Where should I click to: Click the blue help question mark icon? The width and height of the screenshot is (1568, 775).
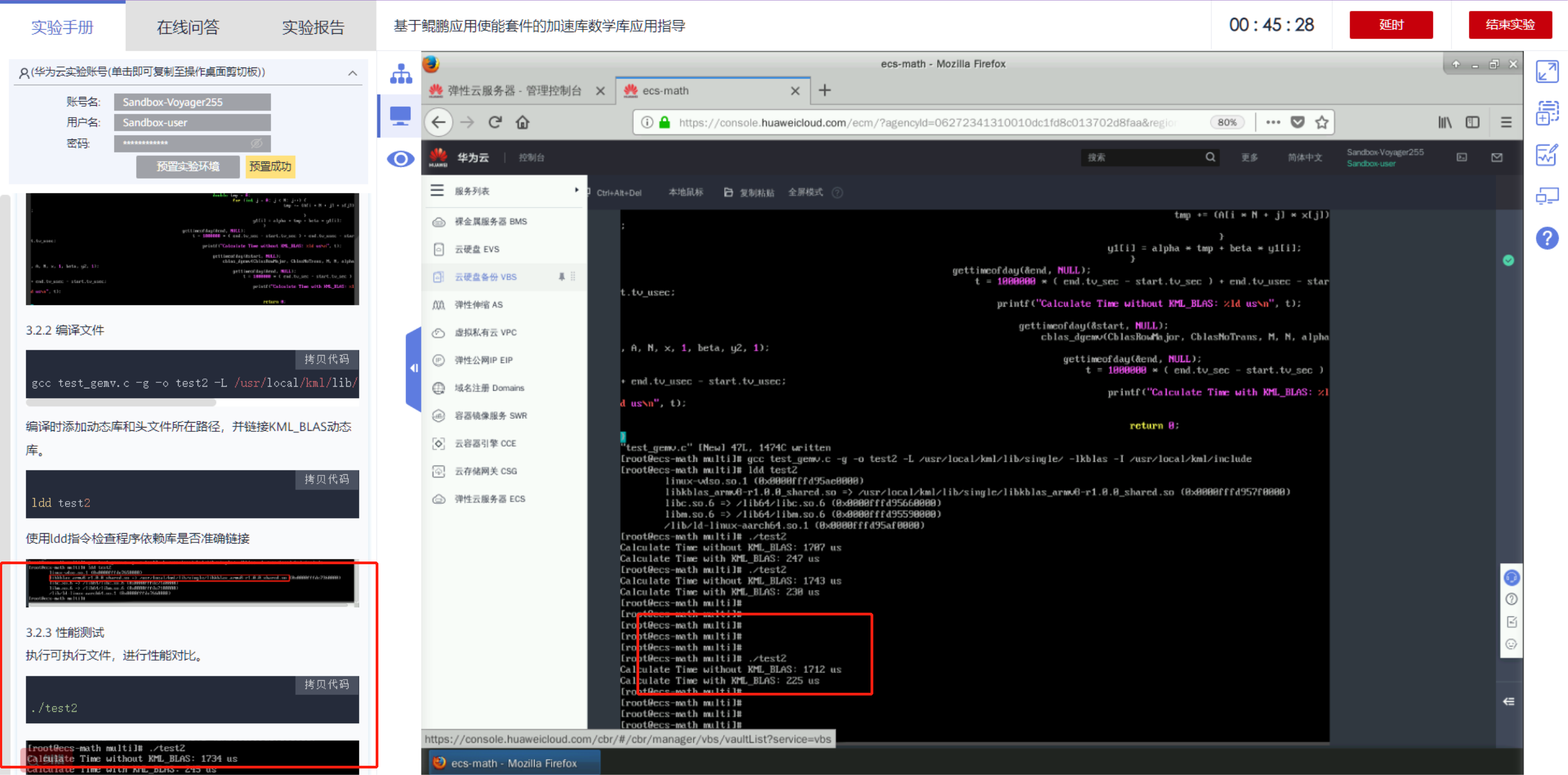pyautogui.click(x=1547, y=238)
